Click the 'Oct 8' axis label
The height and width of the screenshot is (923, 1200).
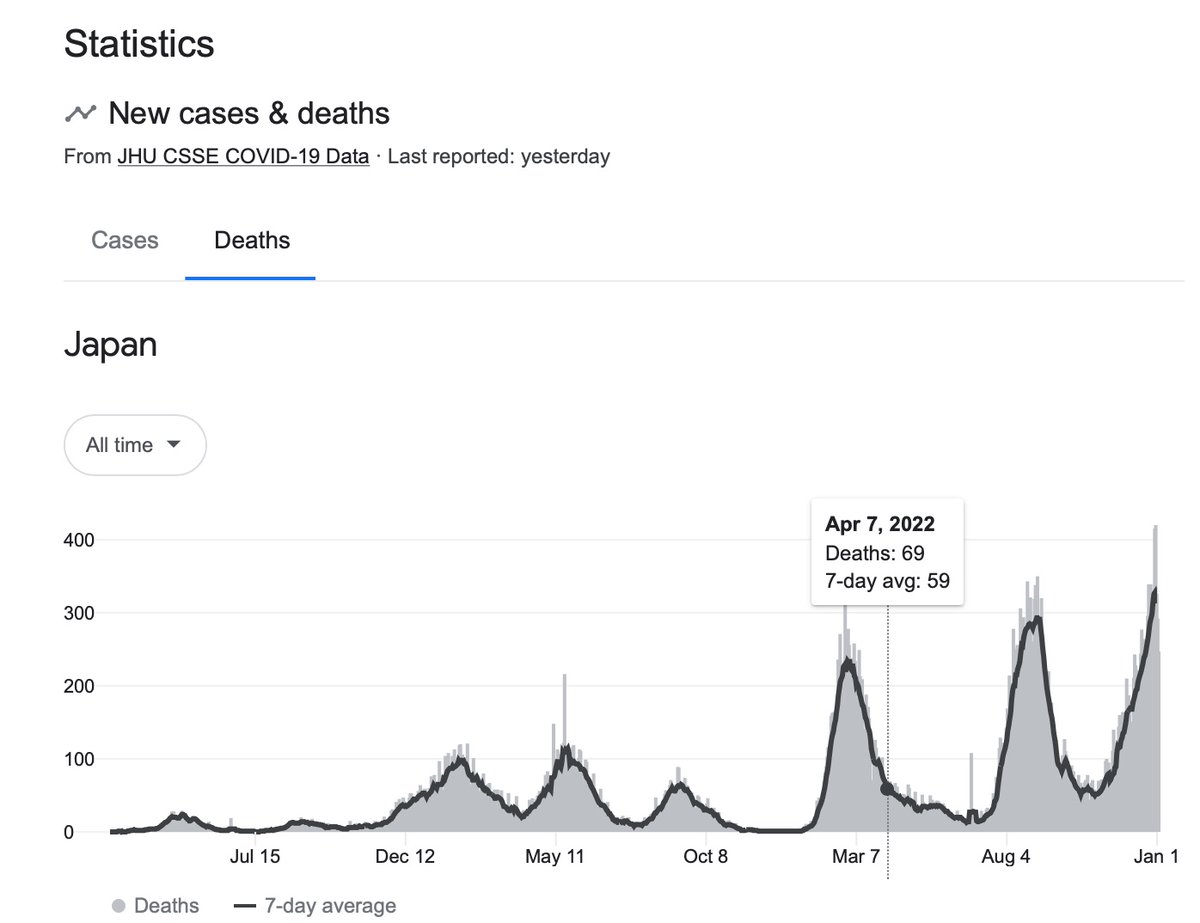click(705, 857)
